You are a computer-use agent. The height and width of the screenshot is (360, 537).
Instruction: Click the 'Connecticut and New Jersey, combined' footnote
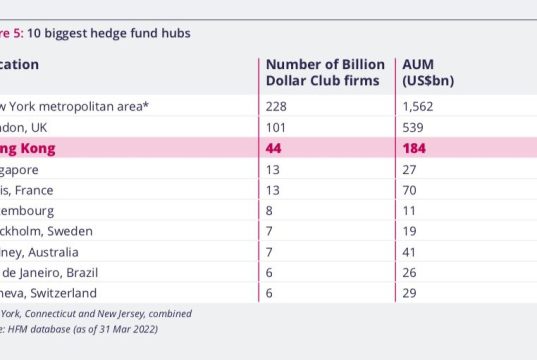[108, 314]
